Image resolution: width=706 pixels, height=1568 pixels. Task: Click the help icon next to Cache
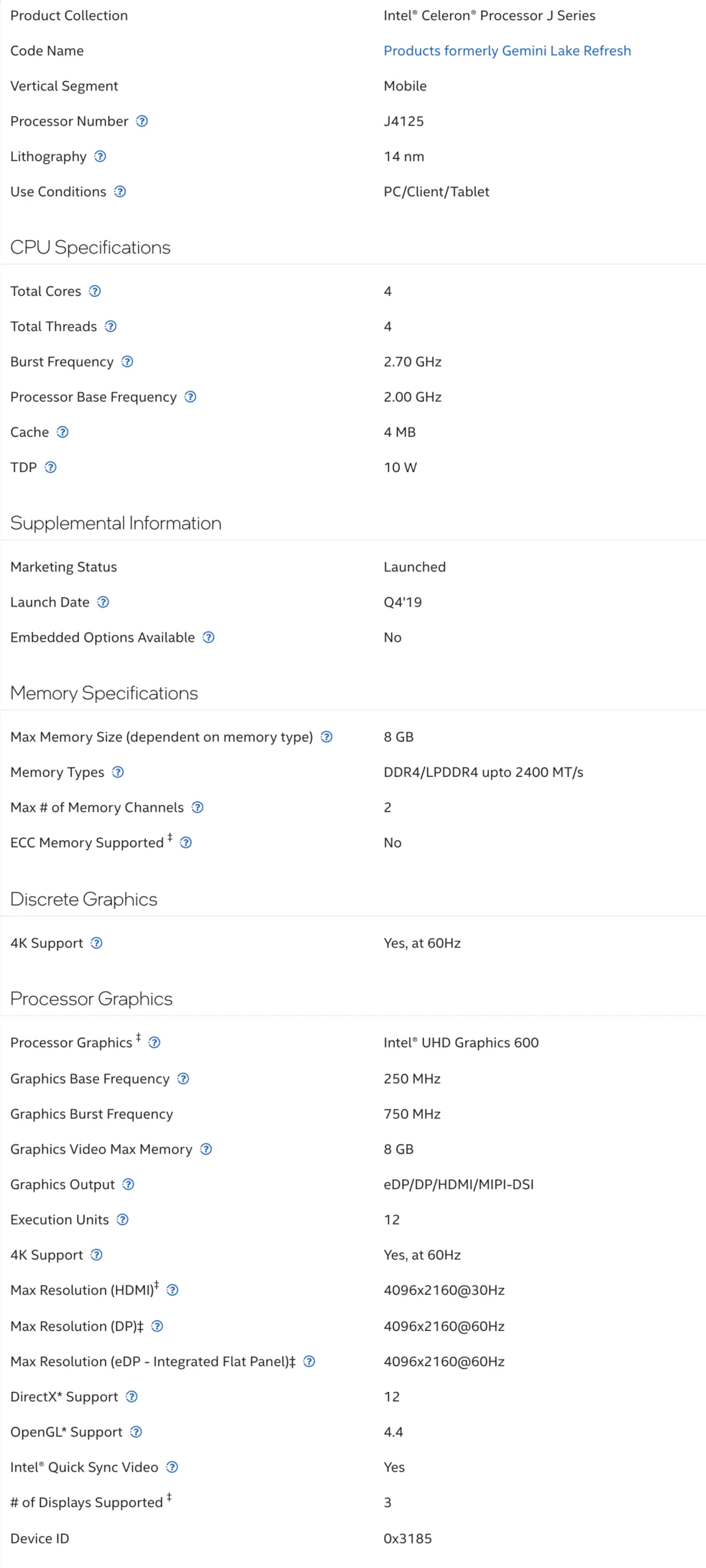63,432
